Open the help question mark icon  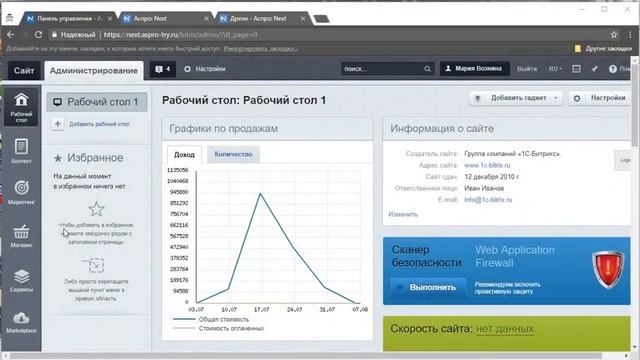pyautogui.click(x=613, y=69)
